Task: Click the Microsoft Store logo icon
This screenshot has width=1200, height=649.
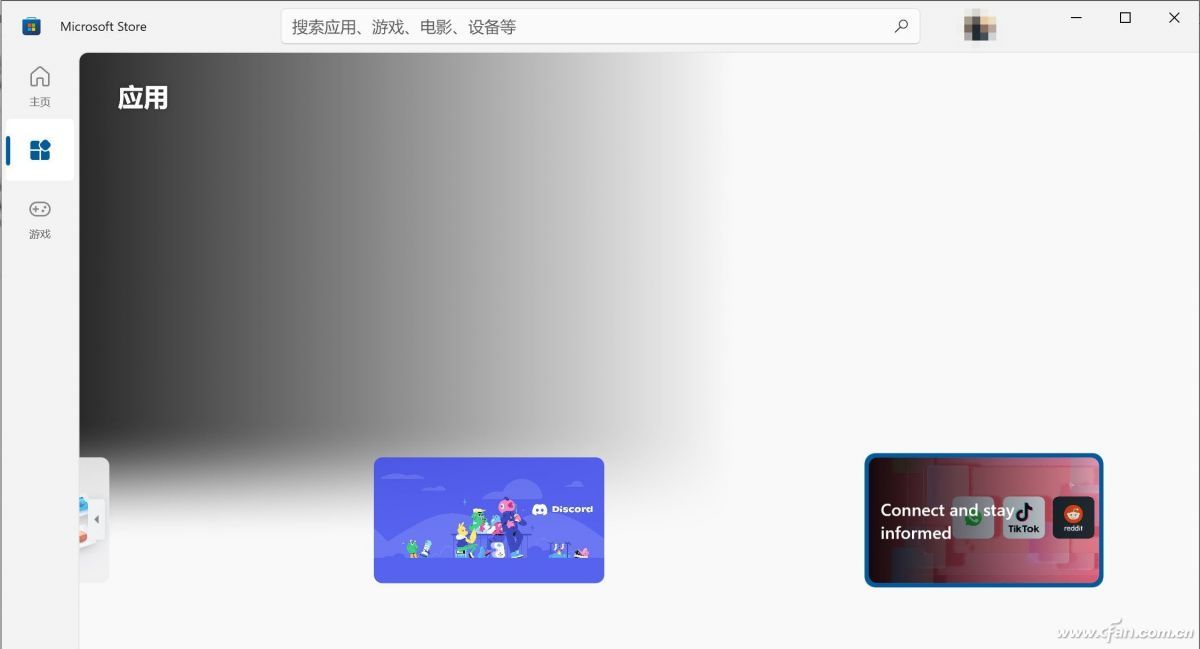Action: click(x=31, y=27)
